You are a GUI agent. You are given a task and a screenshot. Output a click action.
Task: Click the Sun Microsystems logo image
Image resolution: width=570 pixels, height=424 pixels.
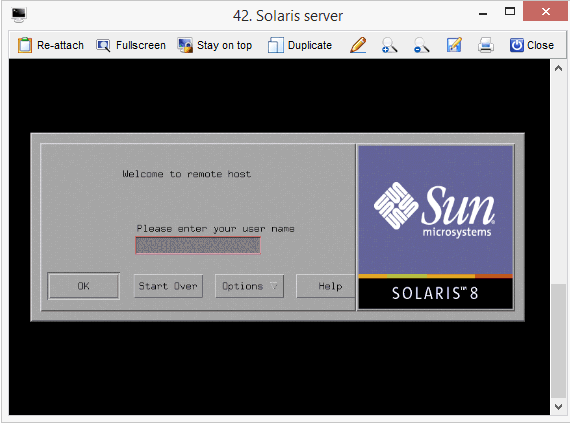pyautogui.click(x=435, y=209)
